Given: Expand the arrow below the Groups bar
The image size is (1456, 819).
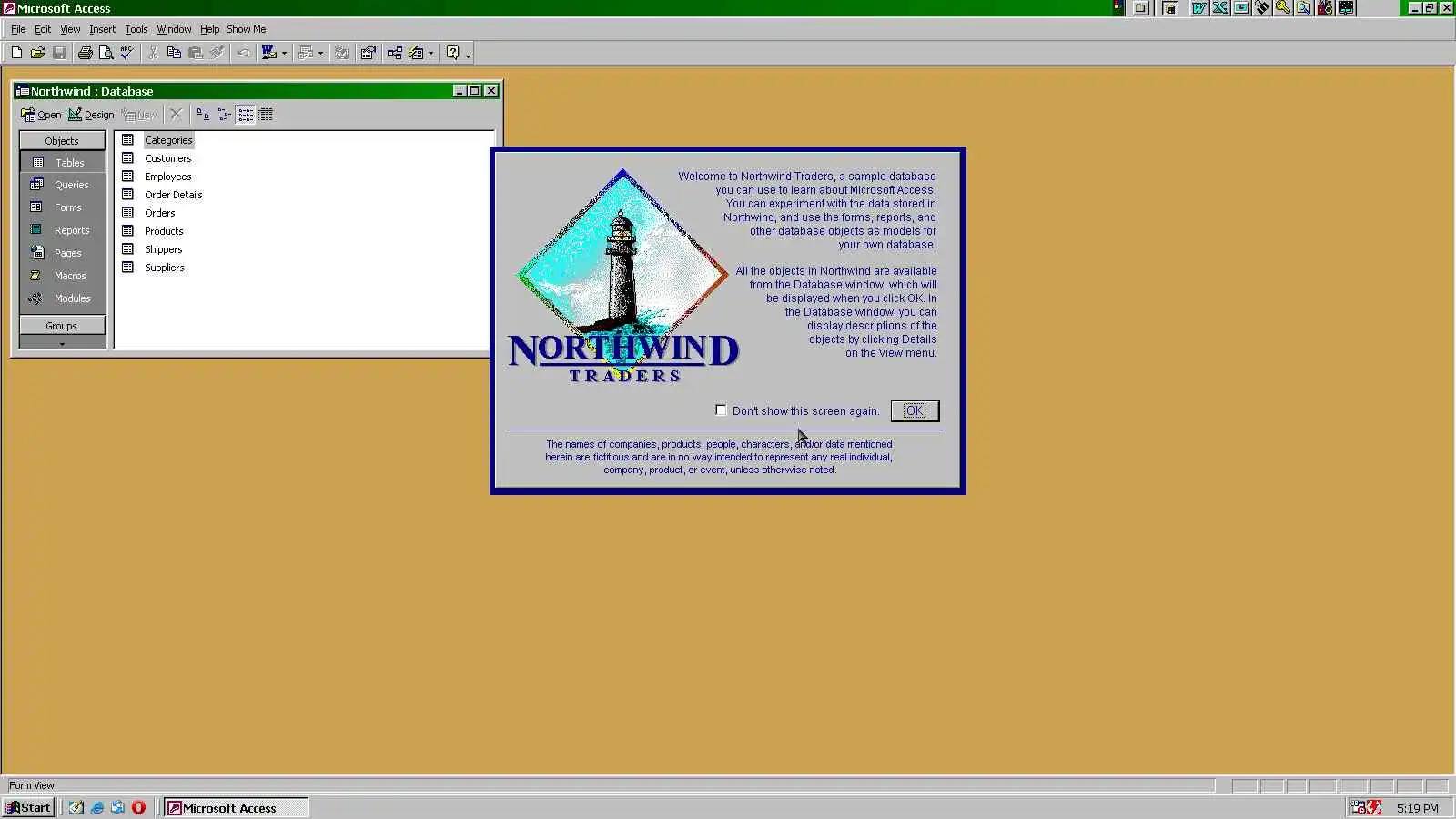Looking at the screenshot, I should tap(62, 343).
